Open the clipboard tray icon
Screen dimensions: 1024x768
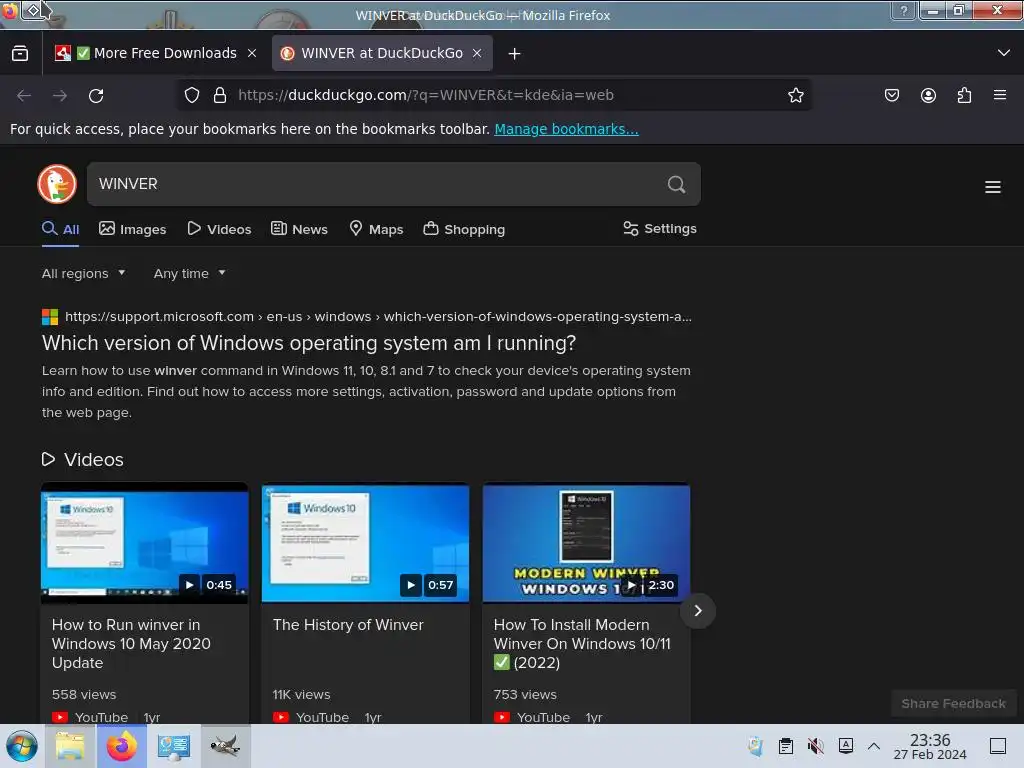pyautogui.click(x=786, y=746)
